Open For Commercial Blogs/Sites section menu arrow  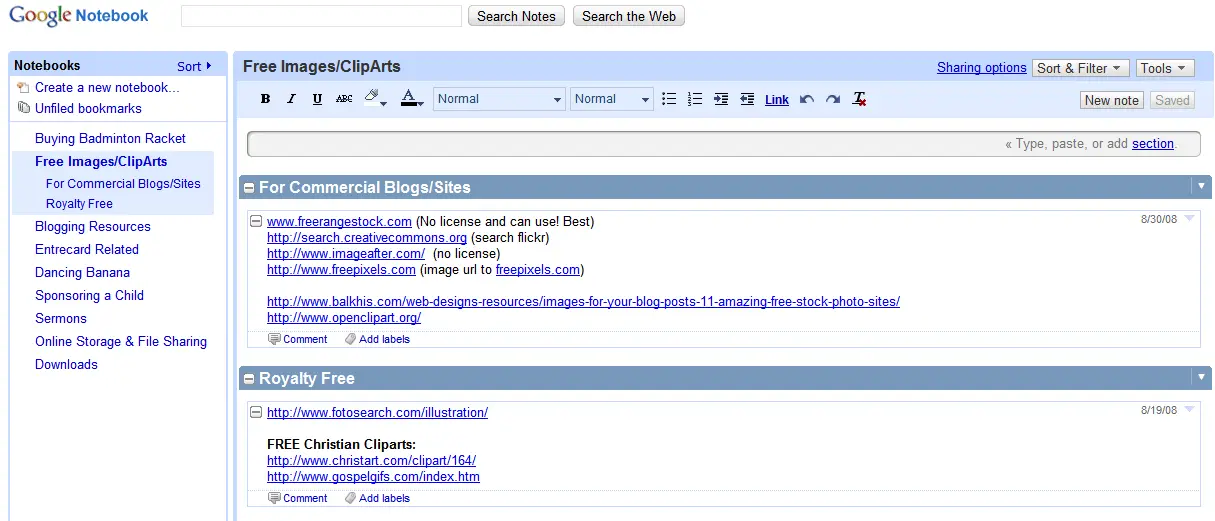pyautogui.click(x=1201, y=186)
